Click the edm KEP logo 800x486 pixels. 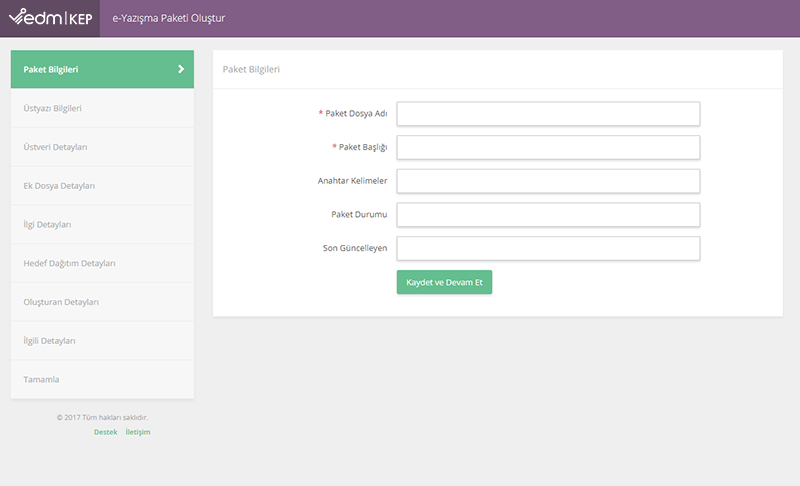click(50, 18)
